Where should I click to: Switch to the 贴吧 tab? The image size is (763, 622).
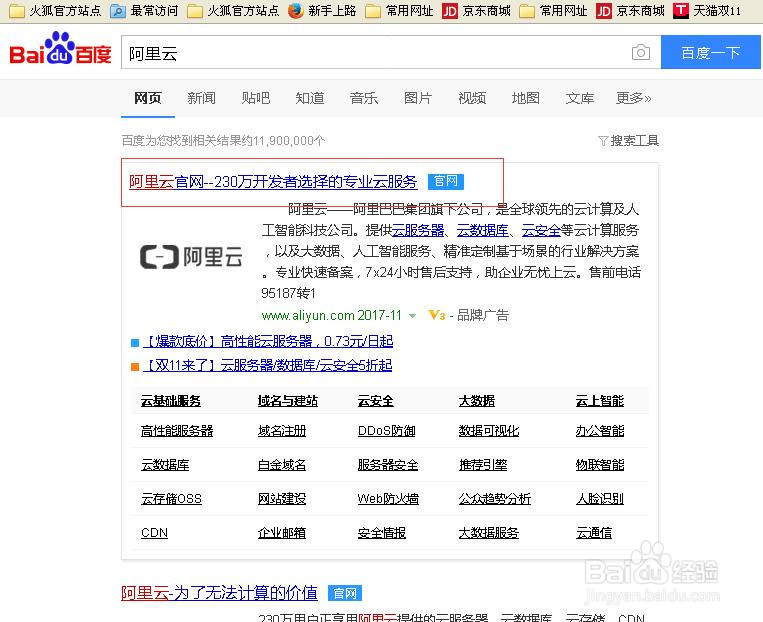[256, 98]
